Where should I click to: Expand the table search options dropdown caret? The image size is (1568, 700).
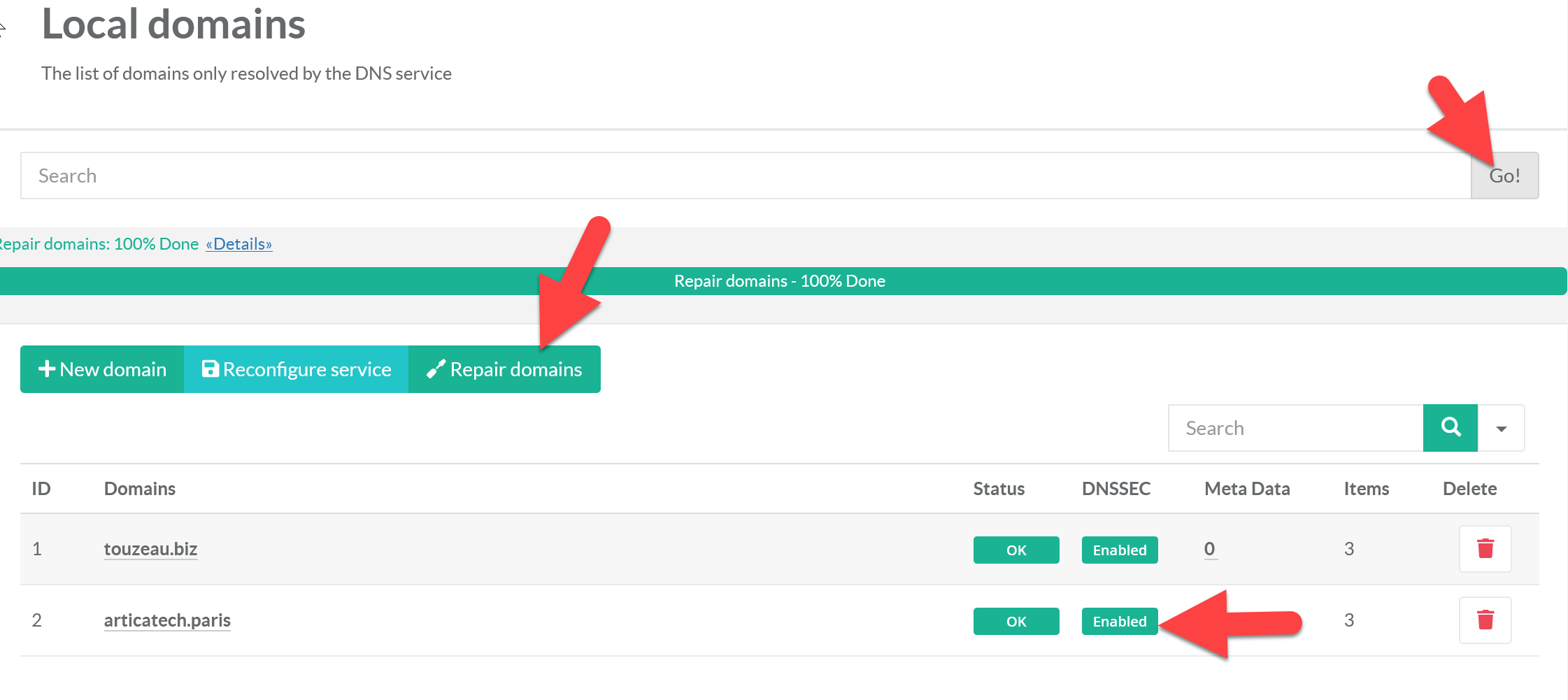(1501, 429)
